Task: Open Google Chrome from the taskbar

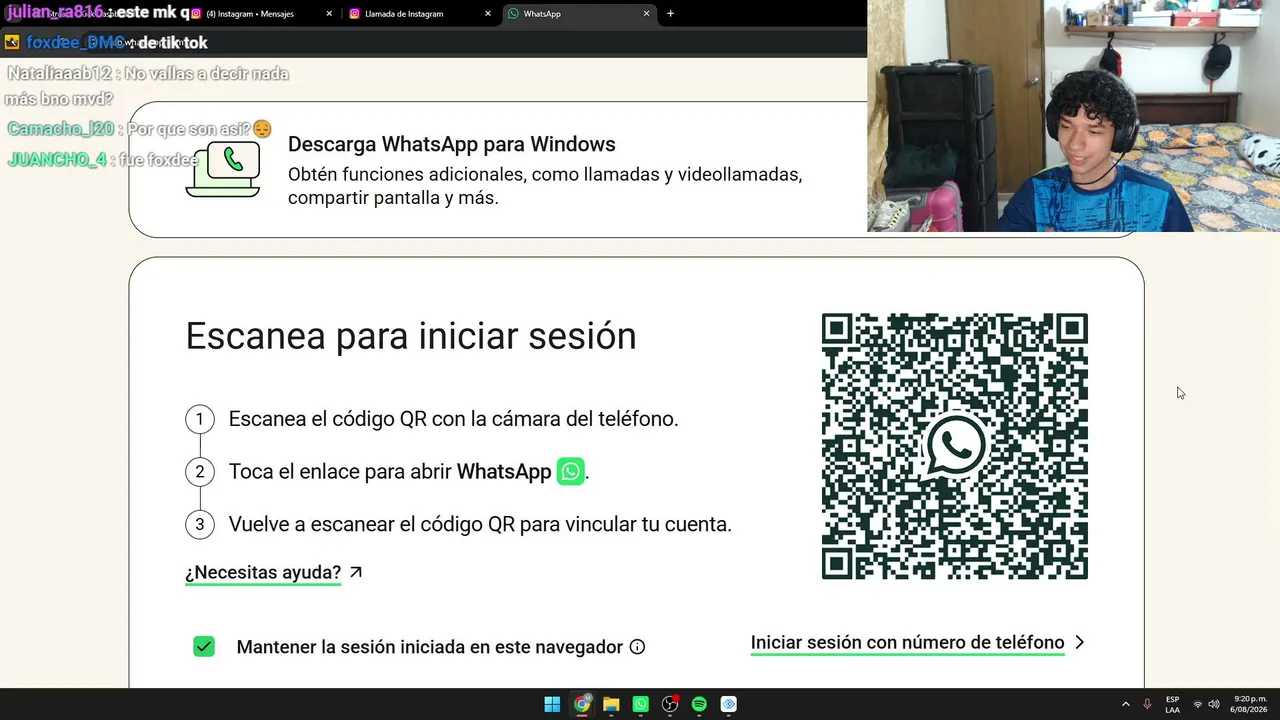Action: coord(581,704)
